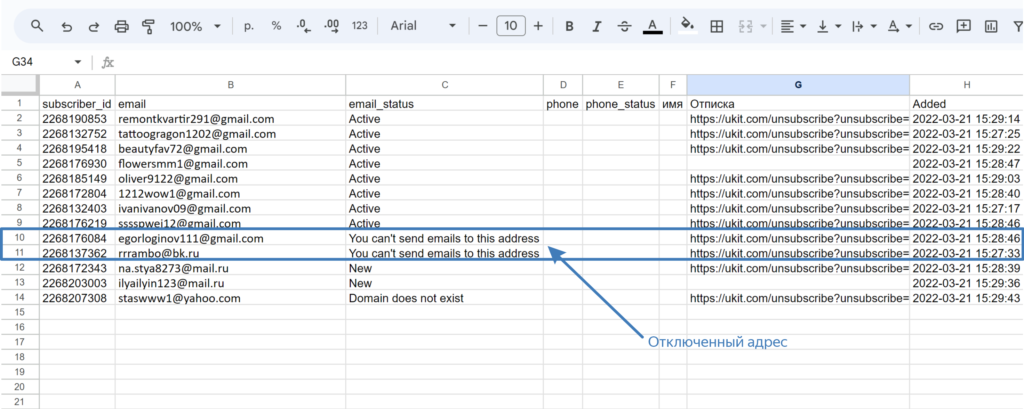Open the borders tool

coord(716,26)
